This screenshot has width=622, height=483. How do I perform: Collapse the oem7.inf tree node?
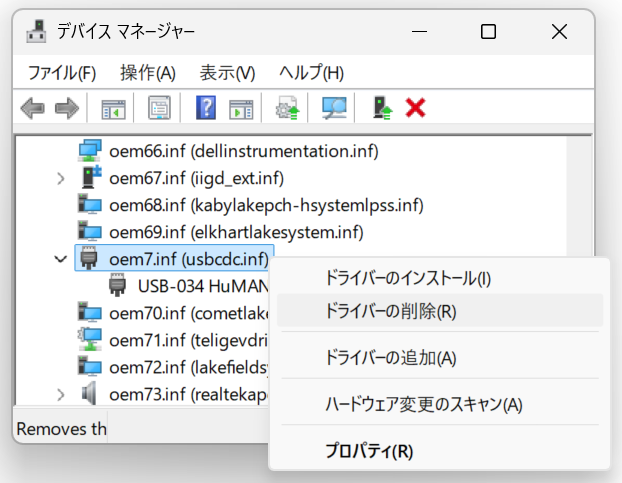[60, 259]
